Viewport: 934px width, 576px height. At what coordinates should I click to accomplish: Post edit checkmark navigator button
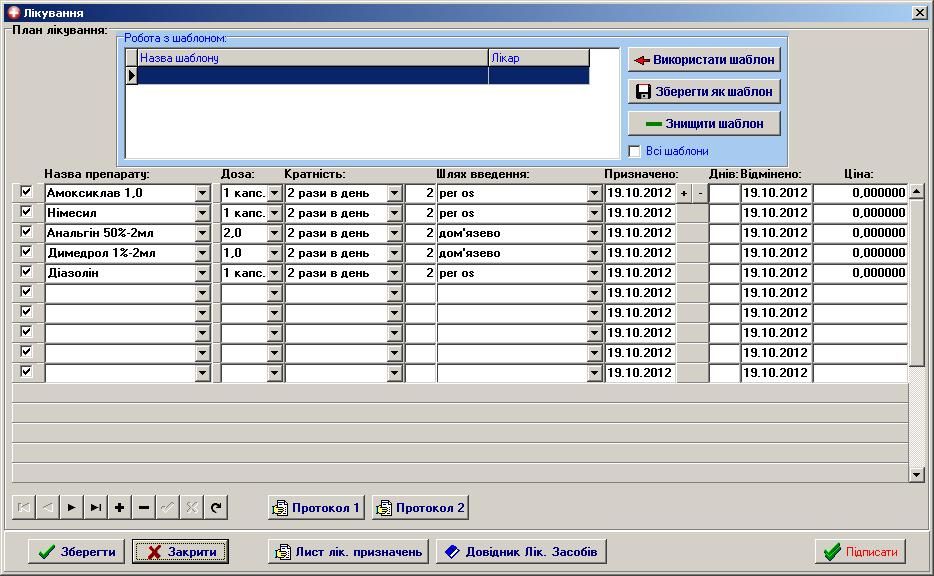(168, 507)
